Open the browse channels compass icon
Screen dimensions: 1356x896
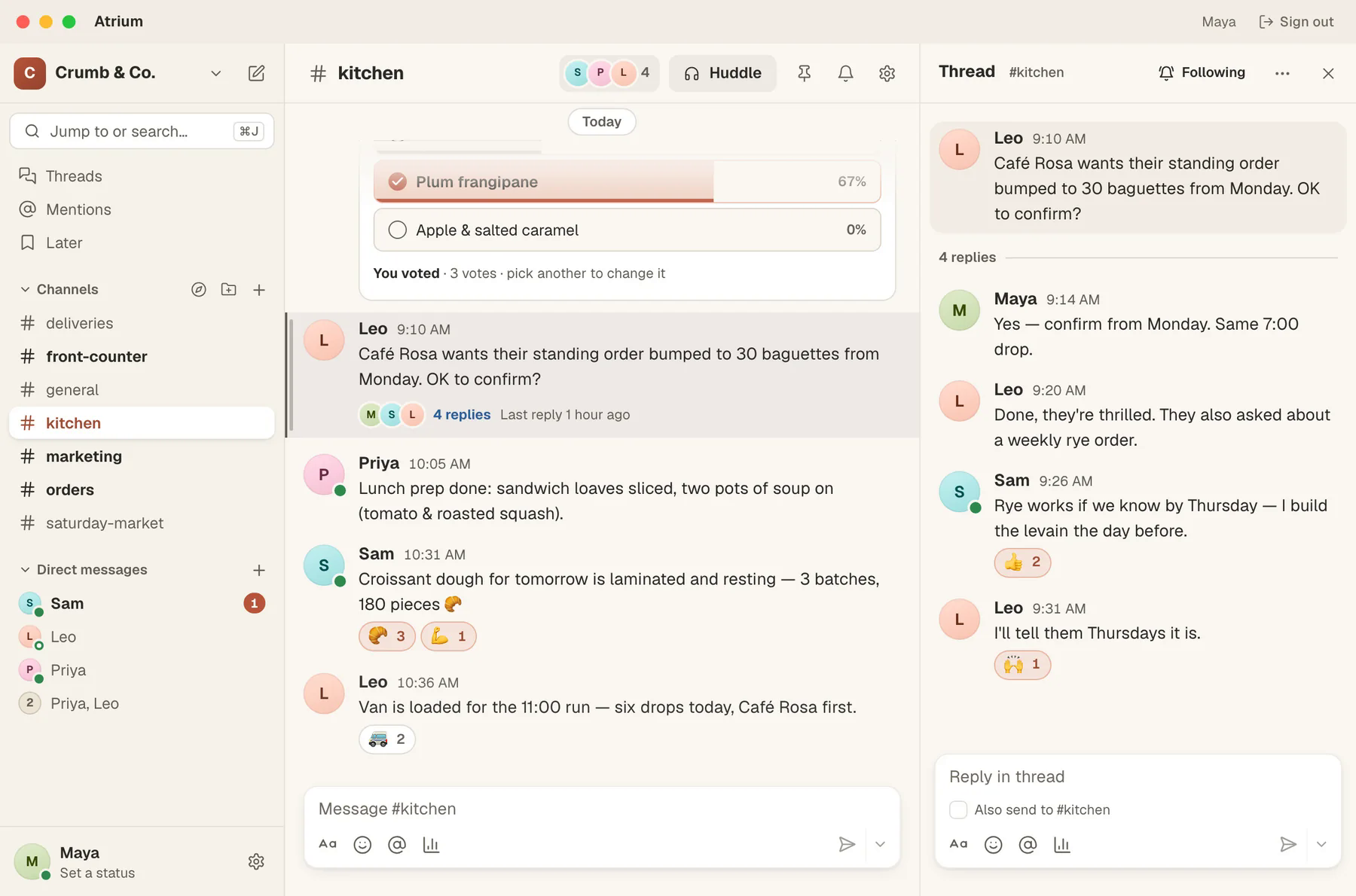(199, 290)
